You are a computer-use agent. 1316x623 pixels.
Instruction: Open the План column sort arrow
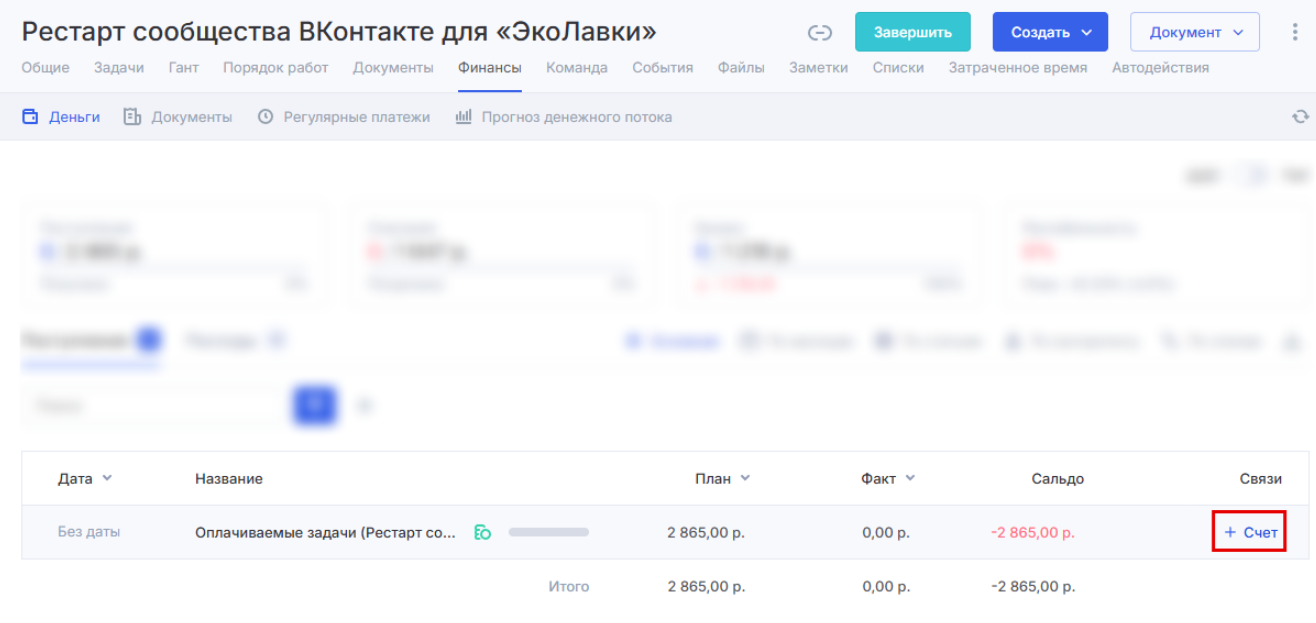point(745,478)
